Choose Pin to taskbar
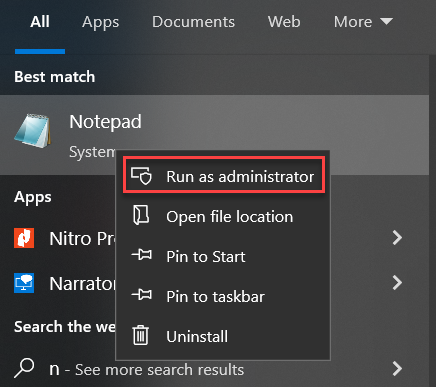Screen dimensions: 436x387 coord(223,296)
